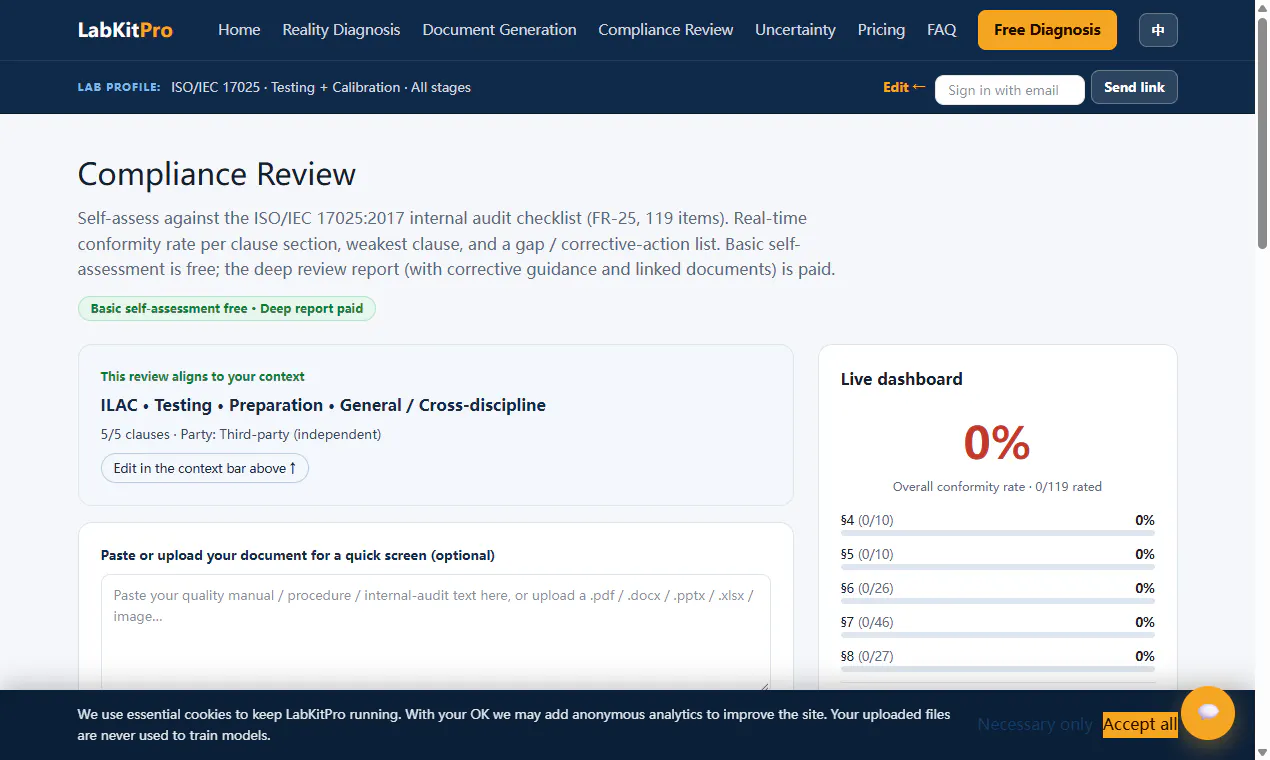
Task: Click Overall conformity rate caption
Action: pos(997,487)
